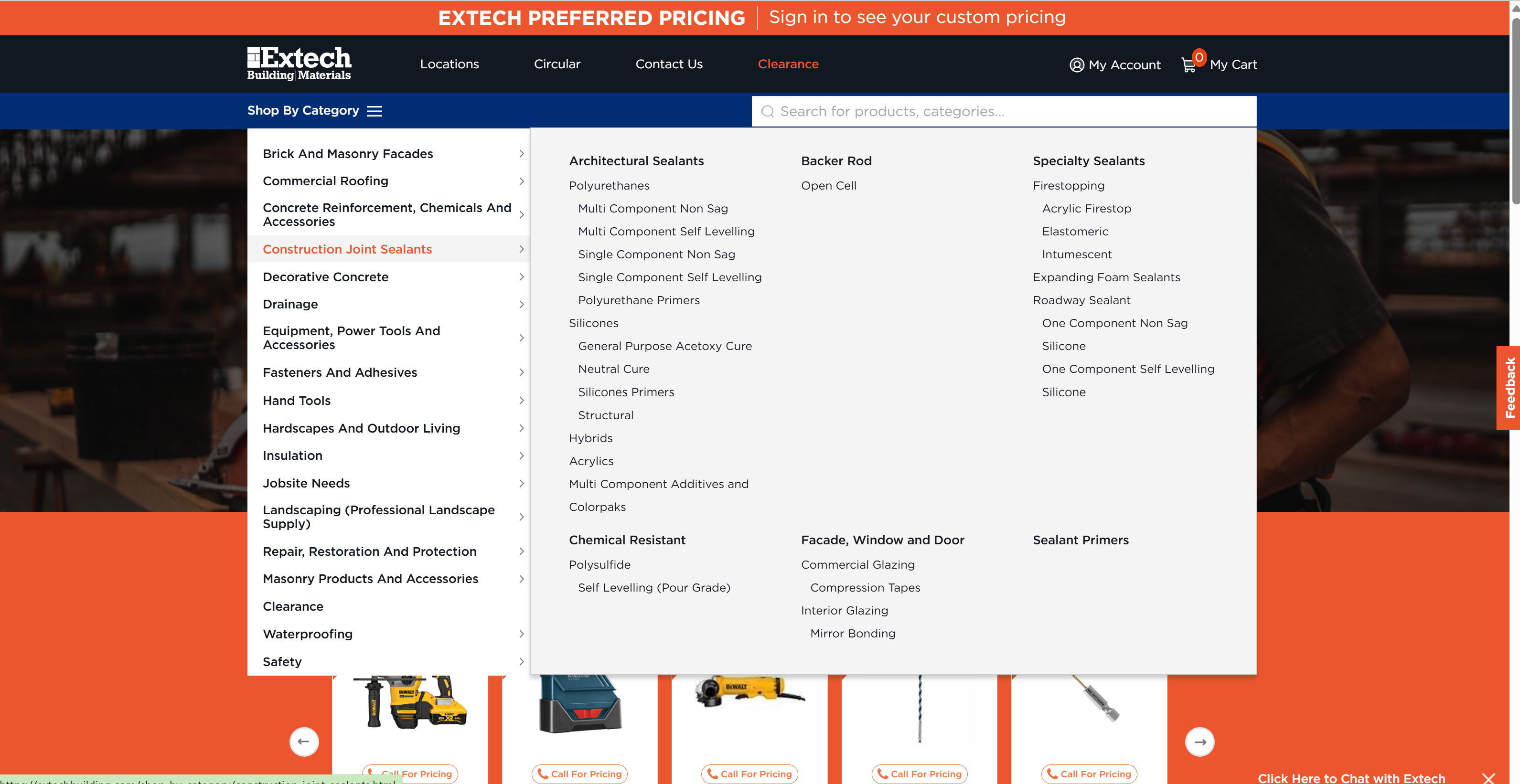Select Construction Joint Sealants category
Viewport: 1520px width, 784px height.
coord(347,249)
